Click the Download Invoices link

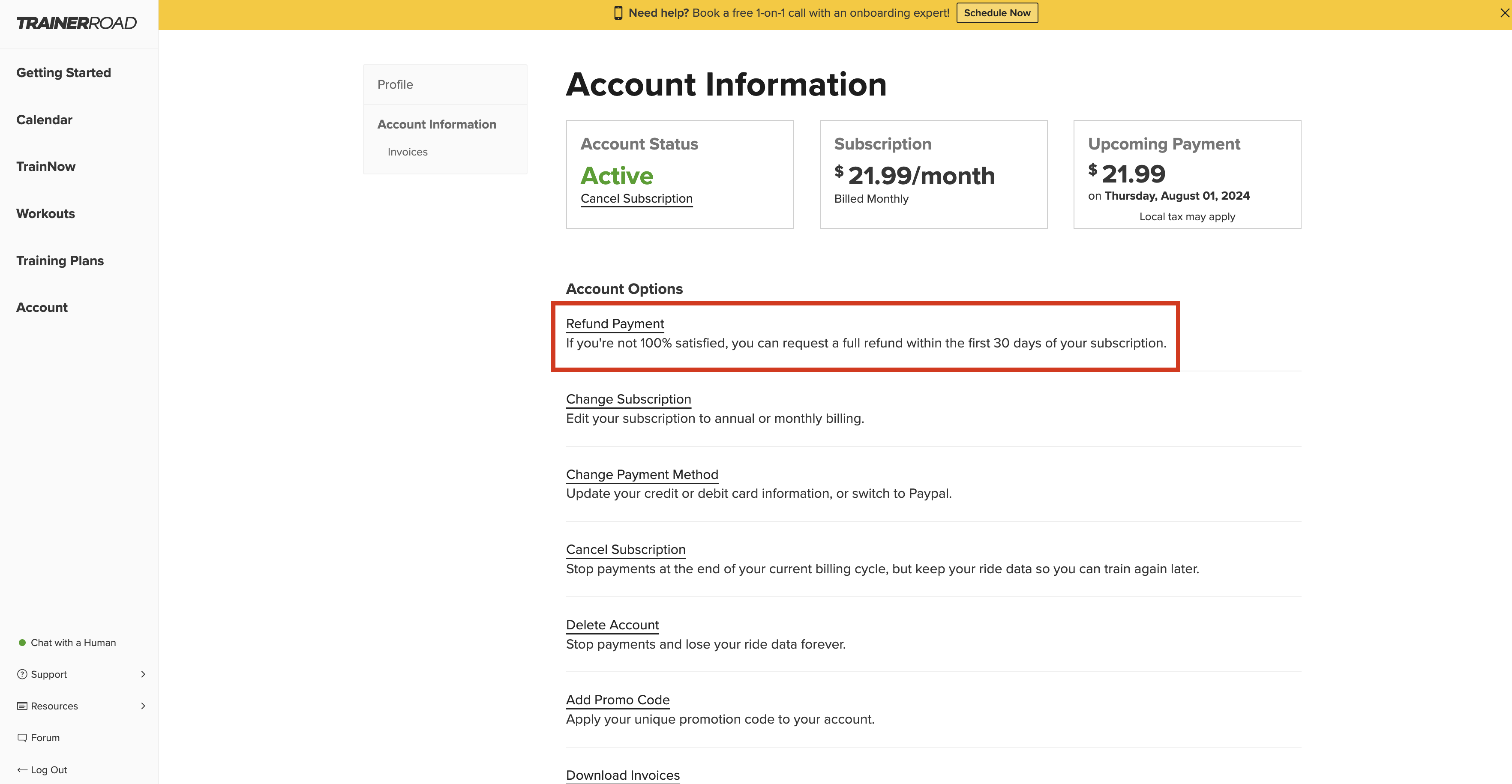623,775
